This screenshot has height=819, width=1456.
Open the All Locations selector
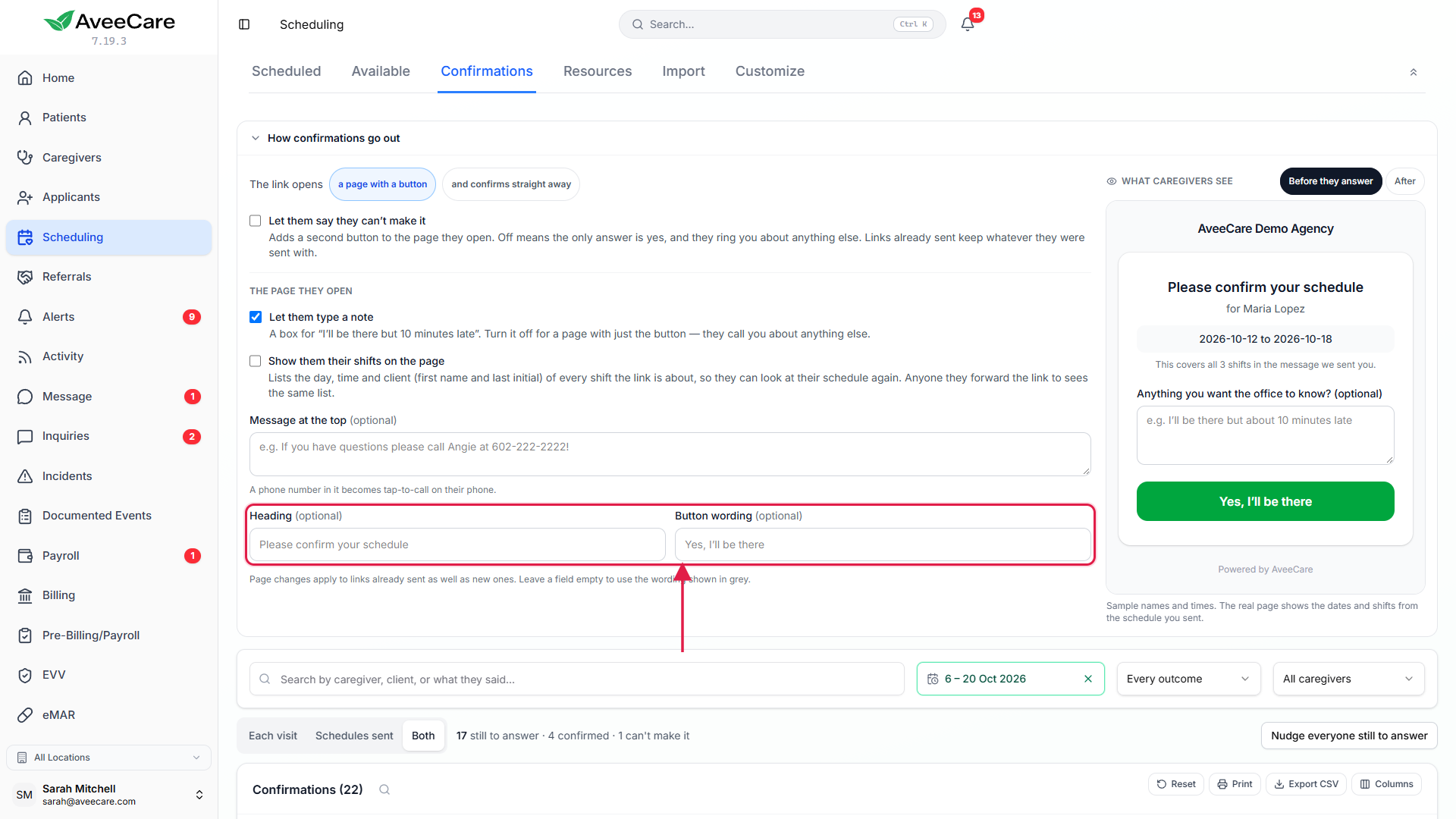click(108, 758)
